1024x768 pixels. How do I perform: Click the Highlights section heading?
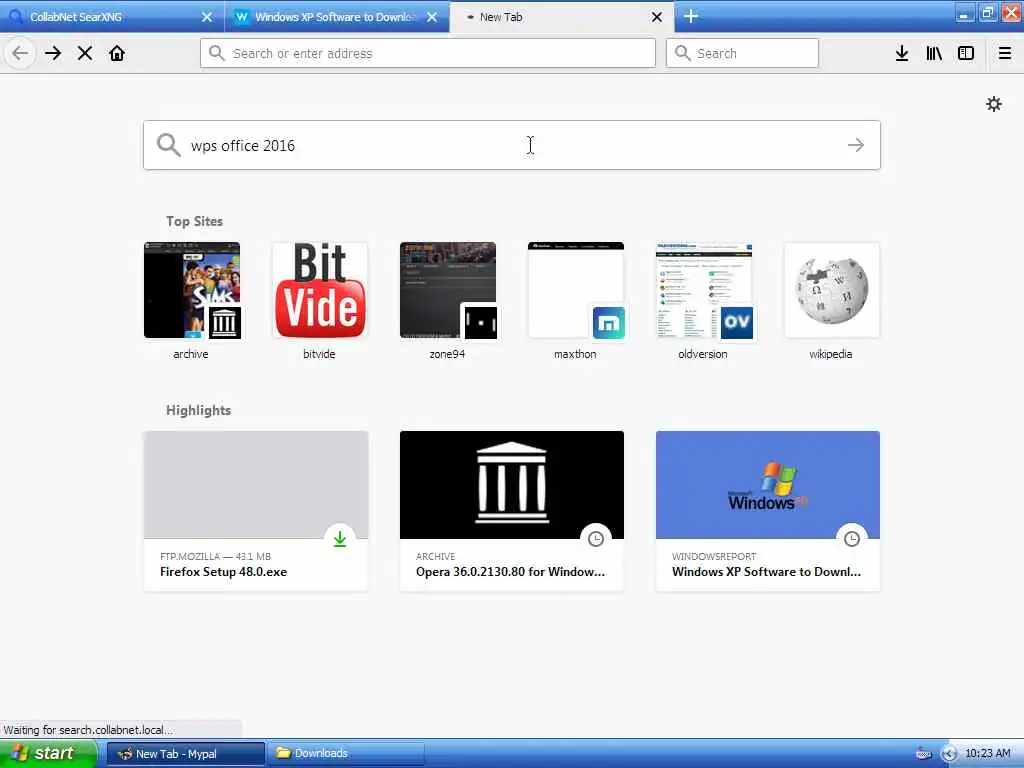(x=199, y=410)
